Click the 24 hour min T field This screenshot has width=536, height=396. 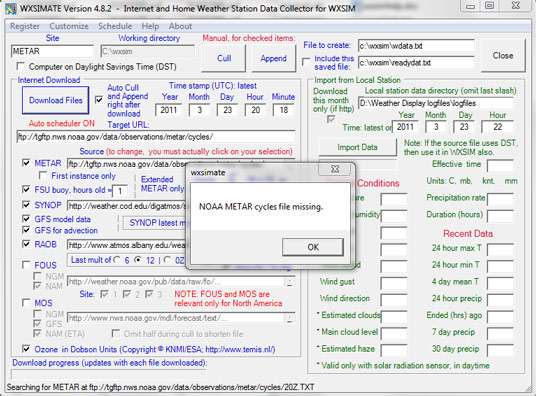click(x=500, y=266)
